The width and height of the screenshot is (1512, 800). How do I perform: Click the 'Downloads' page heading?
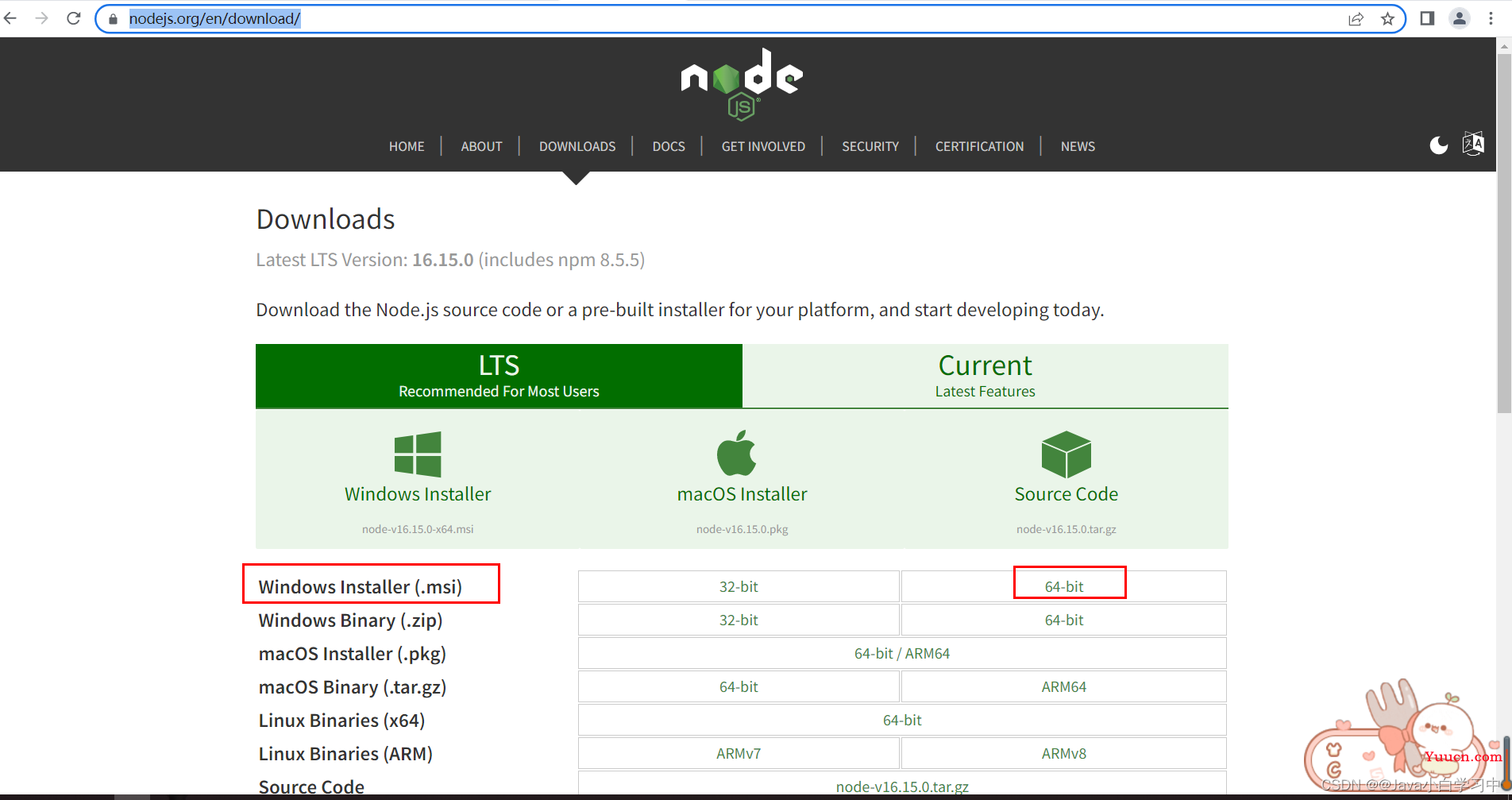(x=326, y=219)
